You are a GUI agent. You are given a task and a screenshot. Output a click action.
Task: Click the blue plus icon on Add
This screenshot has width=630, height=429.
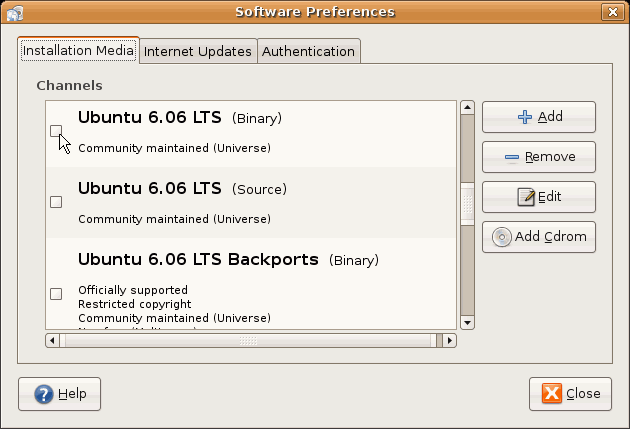(x=525, y=117)
